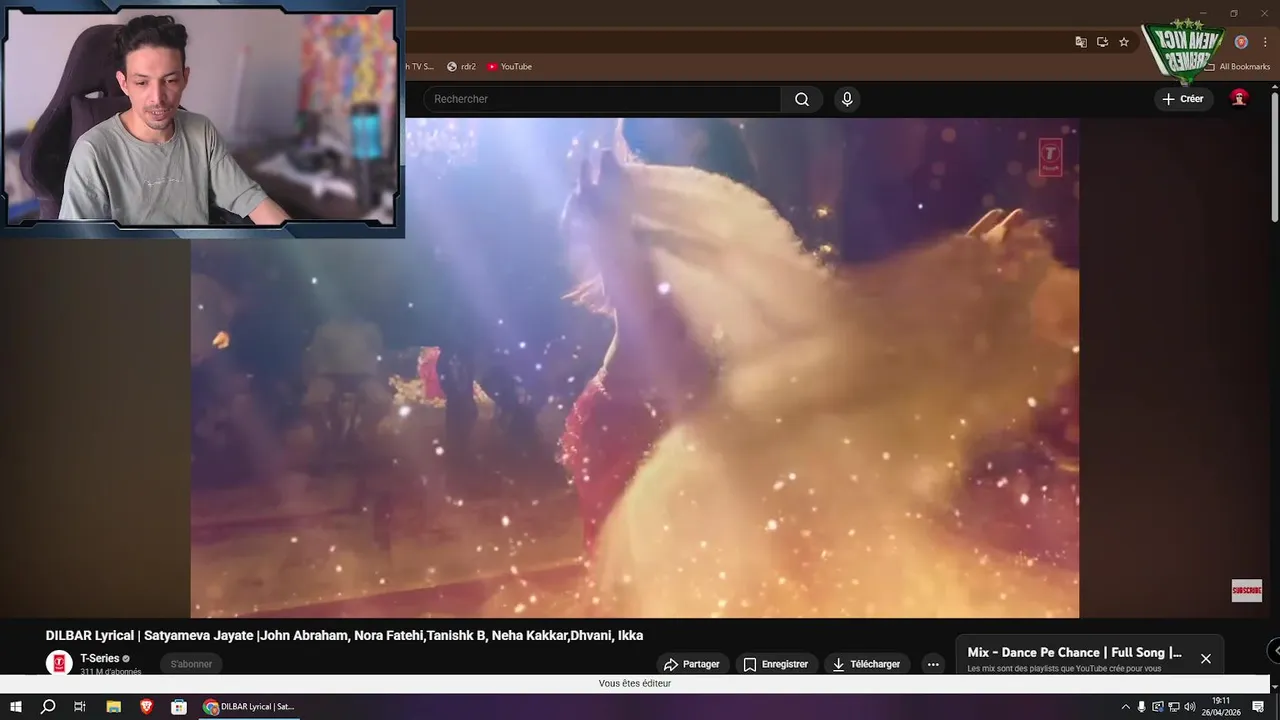Viewport: 1280px width, 720px height.
Task: Open Task View on taskbar
Action: (x=80, y=706)
